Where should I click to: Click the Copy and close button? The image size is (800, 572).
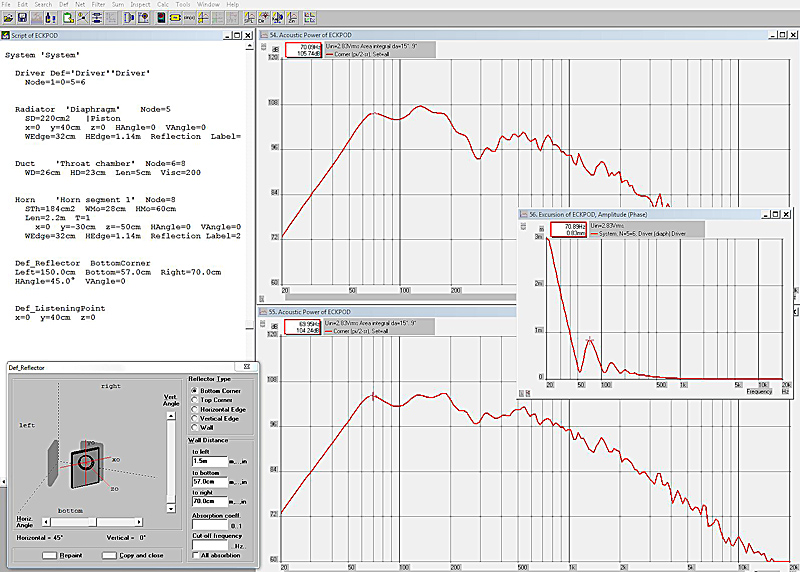tap(133, 555)
